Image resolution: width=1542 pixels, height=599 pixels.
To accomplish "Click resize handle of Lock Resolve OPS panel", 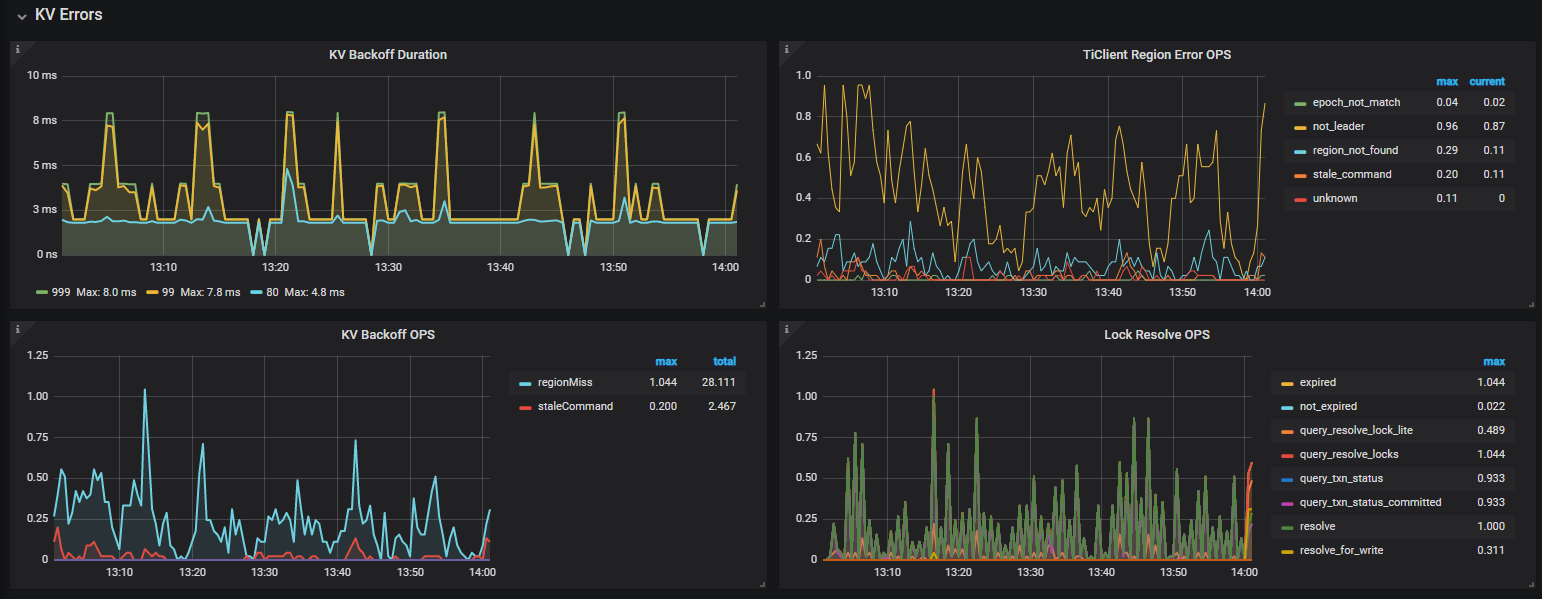I will tap(1529, 584).
